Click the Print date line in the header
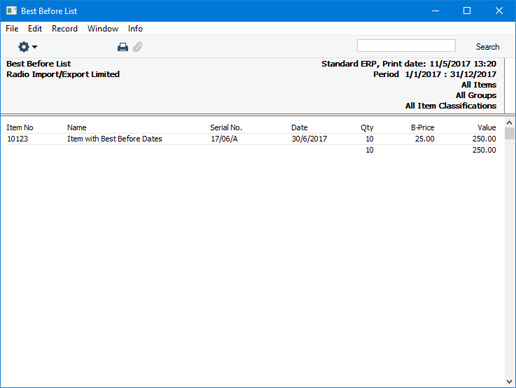The height and width of the screenshot is (388, 516). [x=409, y=63]
